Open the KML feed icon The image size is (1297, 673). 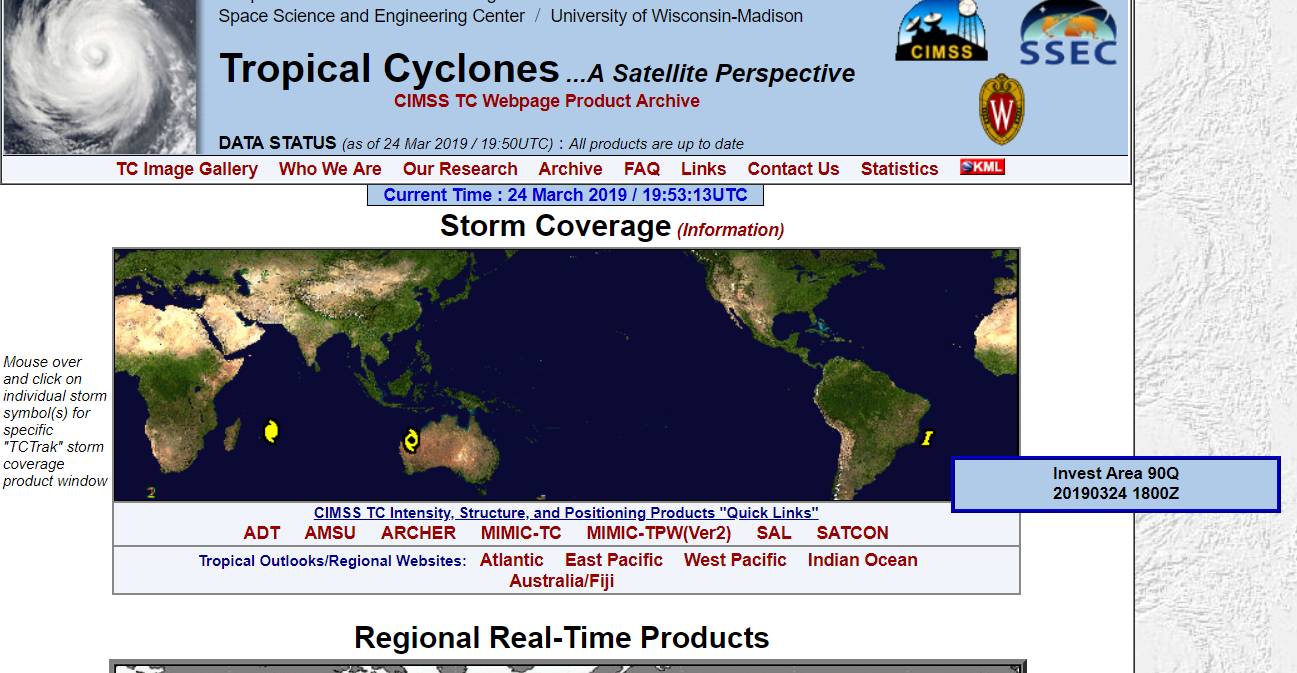[x=982, y=167]
